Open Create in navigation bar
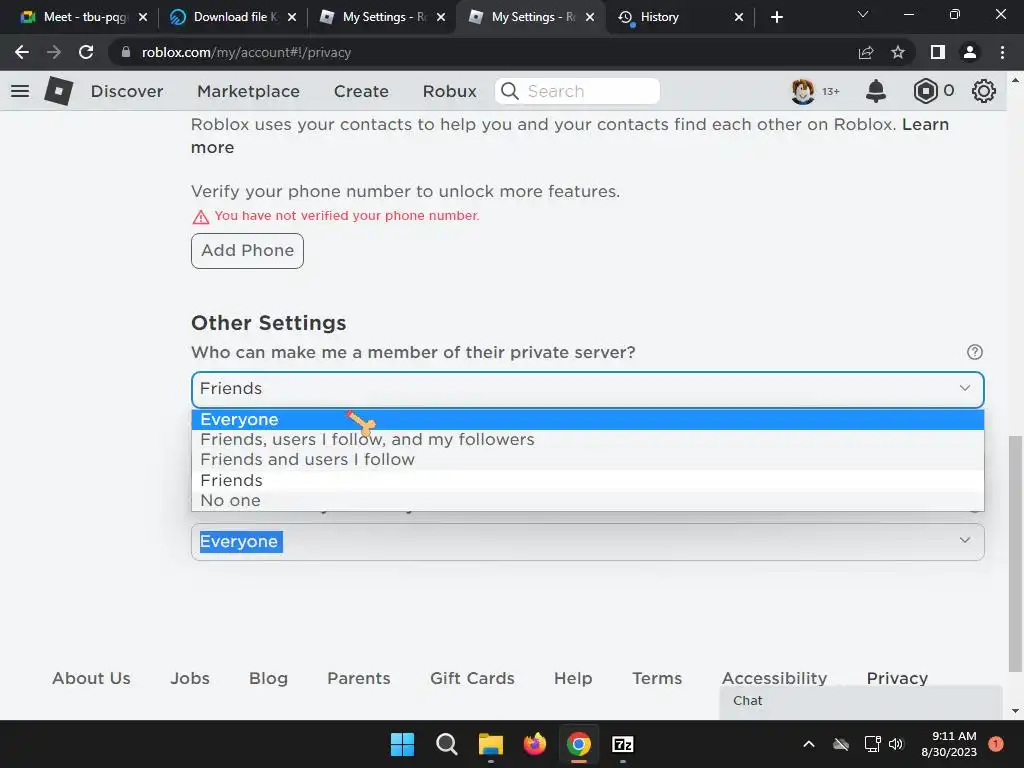1024x768 pixels. [361, 91]
